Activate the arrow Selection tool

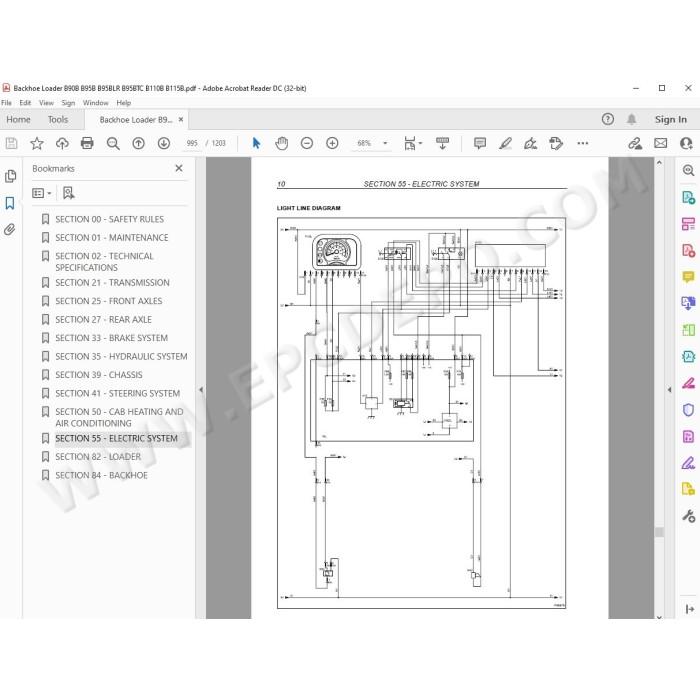(256, 143)
